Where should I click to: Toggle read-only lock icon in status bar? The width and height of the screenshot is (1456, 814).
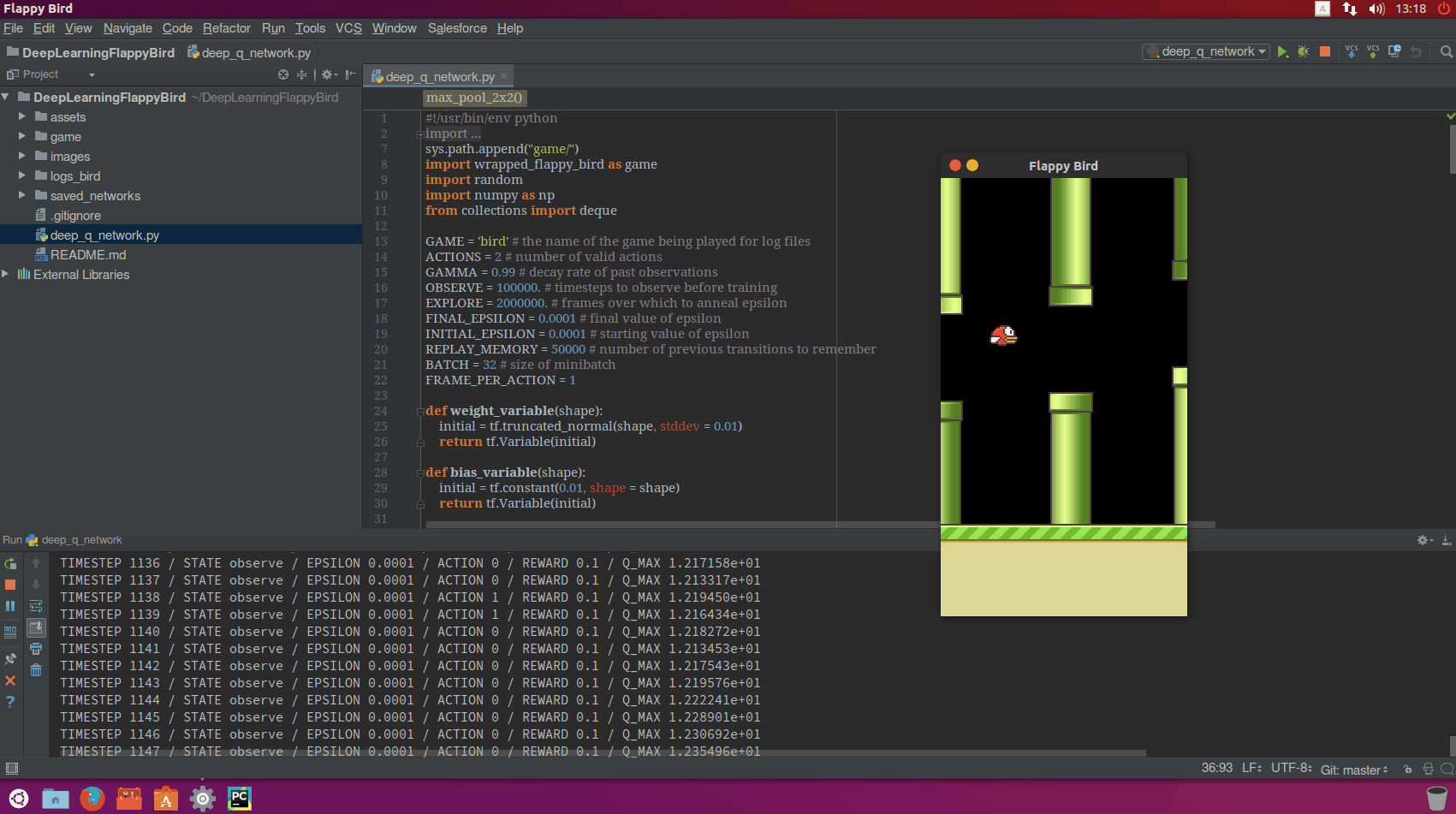pos(1407,769)
